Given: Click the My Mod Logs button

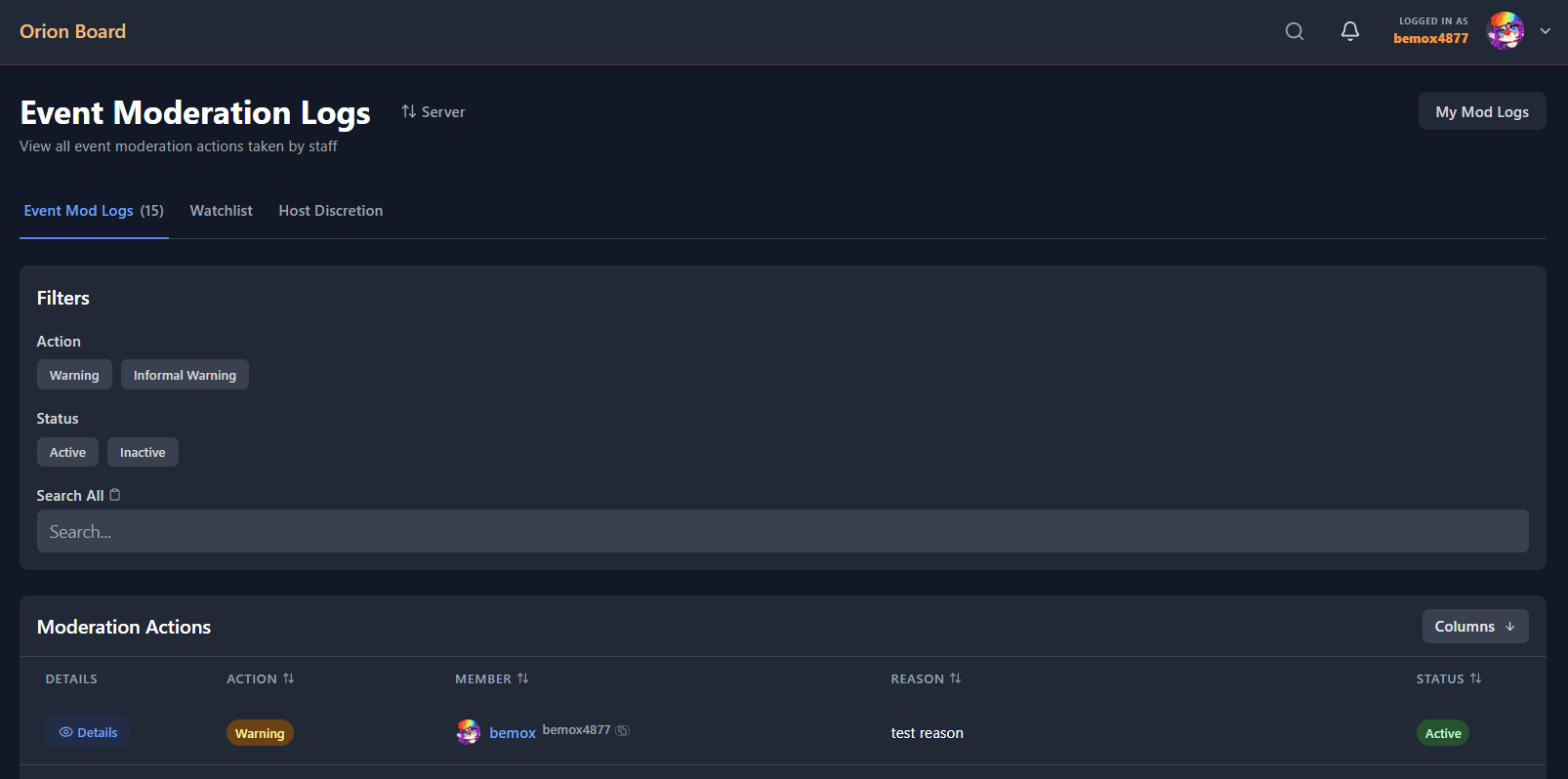Looking at the screenshot, I should point(1481,111).
